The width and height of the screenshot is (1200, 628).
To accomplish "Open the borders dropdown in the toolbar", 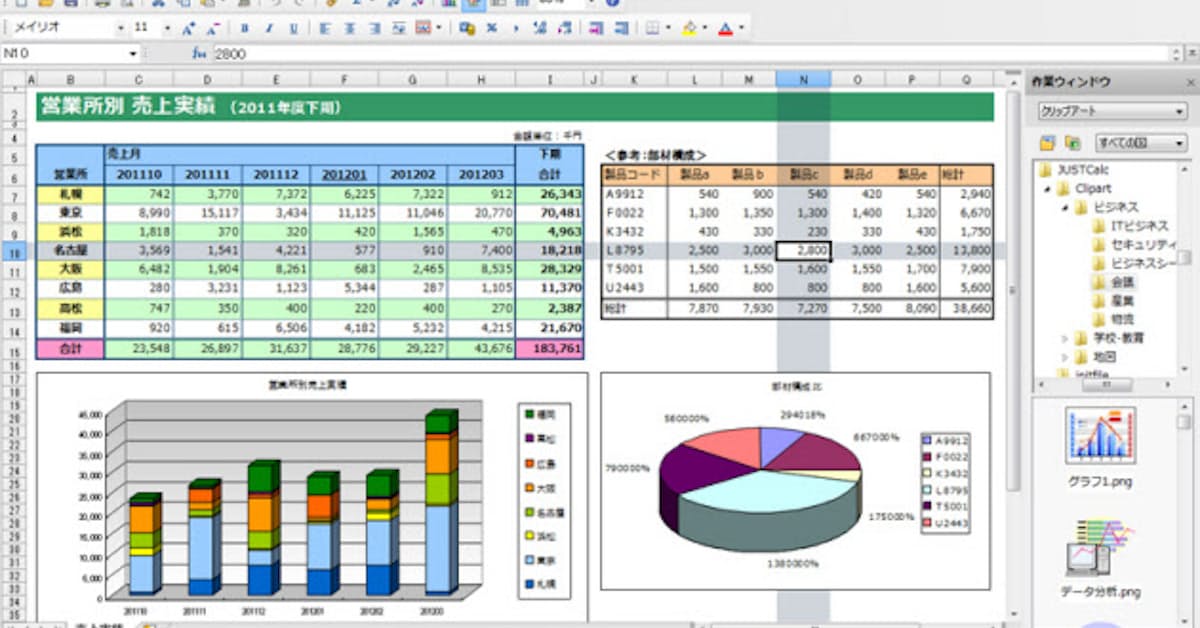I will [666, 28].
